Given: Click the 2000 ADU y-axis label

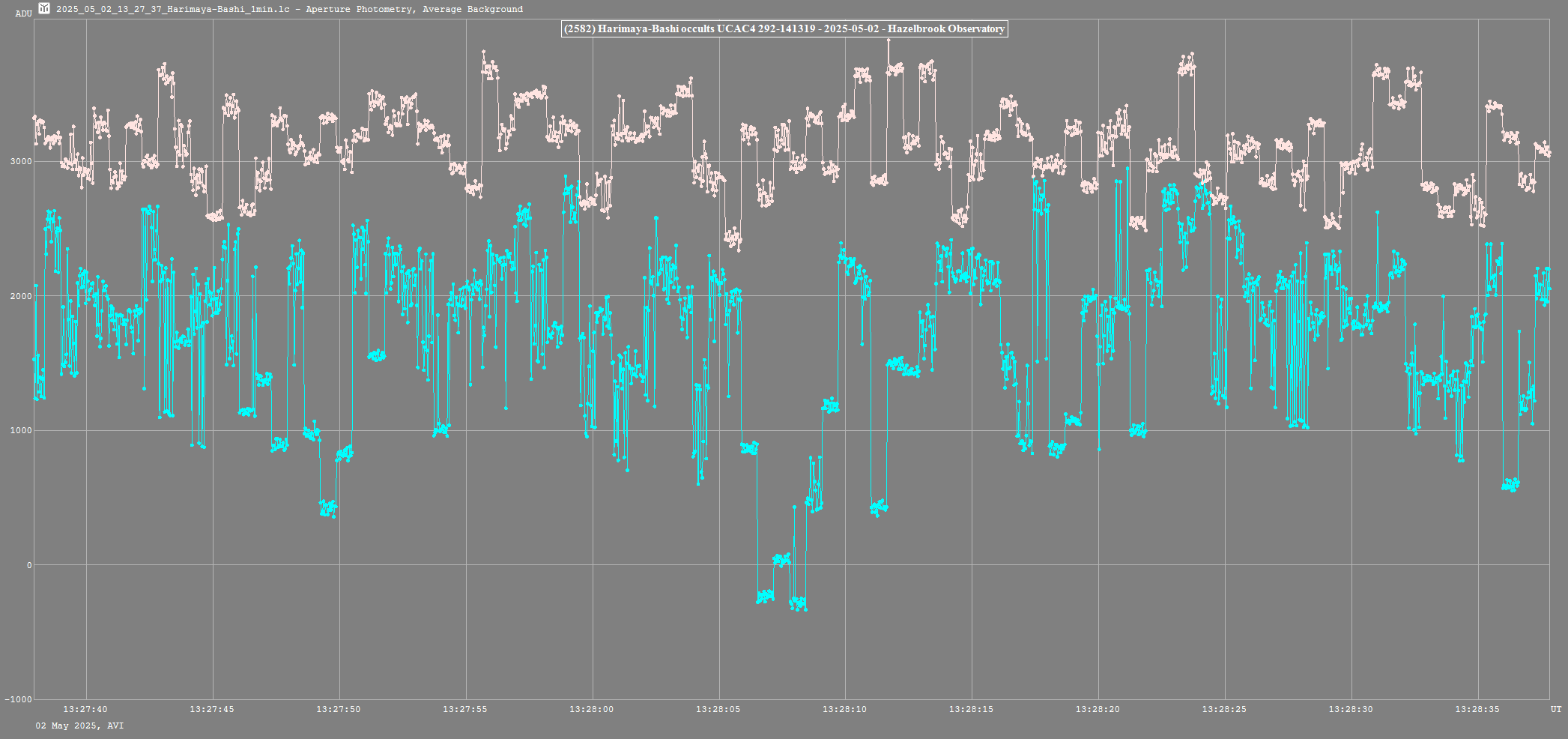Looking at the screenshot, I should coord(21,296).
